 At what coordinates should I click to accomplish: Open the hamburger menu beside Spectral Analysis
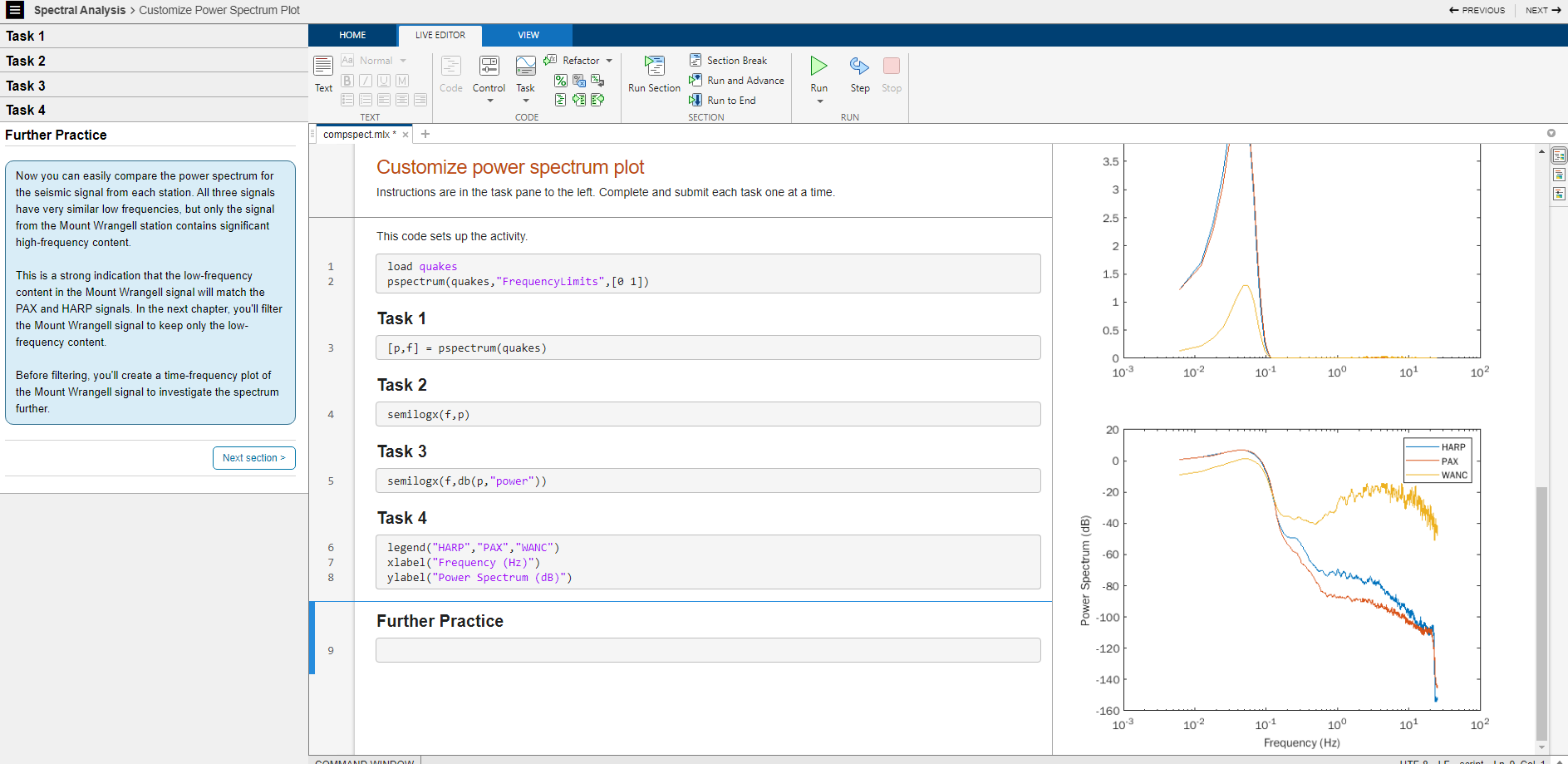[15, 10]
